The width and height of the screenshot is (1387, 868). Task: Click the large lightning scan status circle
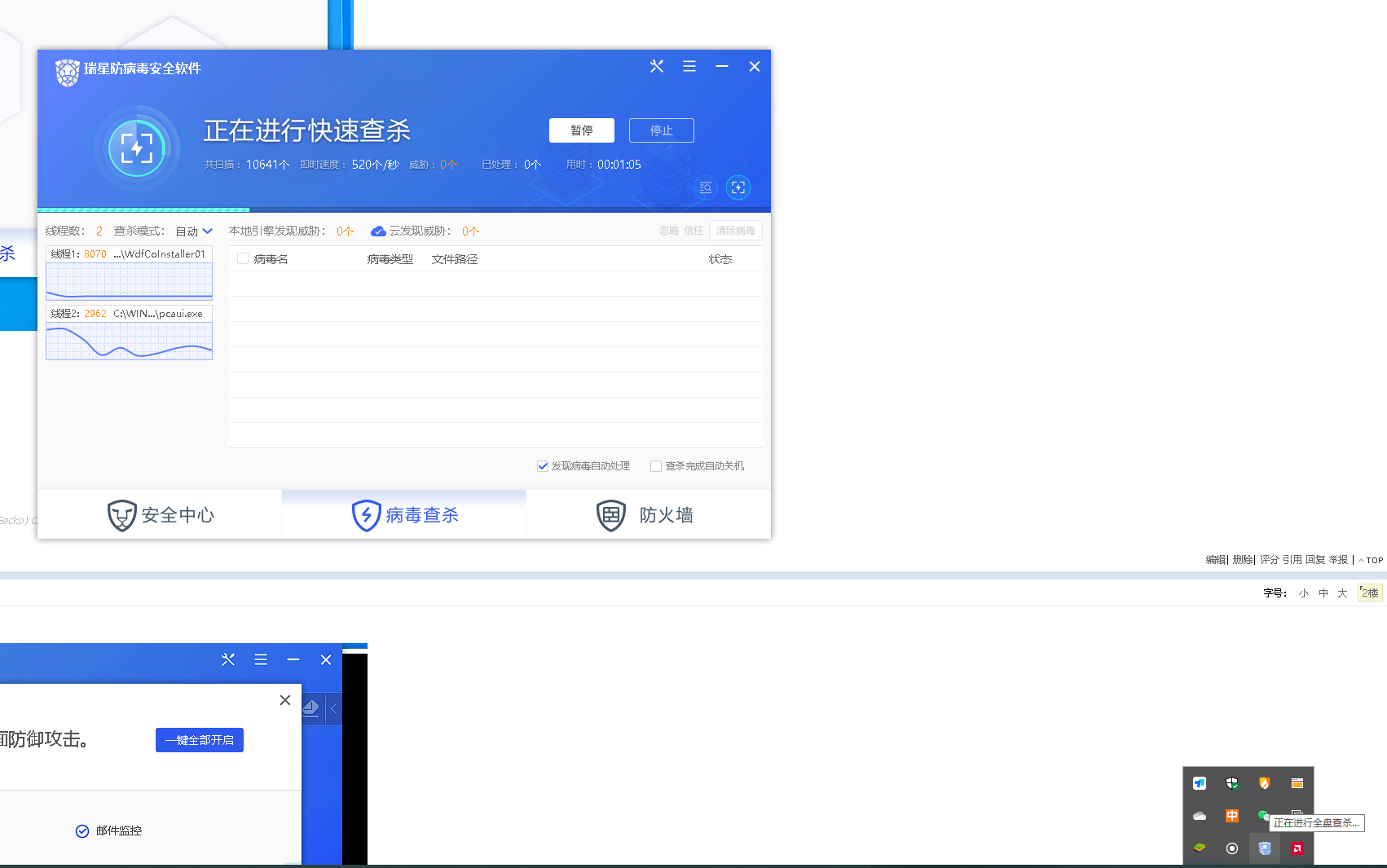[x=137, y=148]
